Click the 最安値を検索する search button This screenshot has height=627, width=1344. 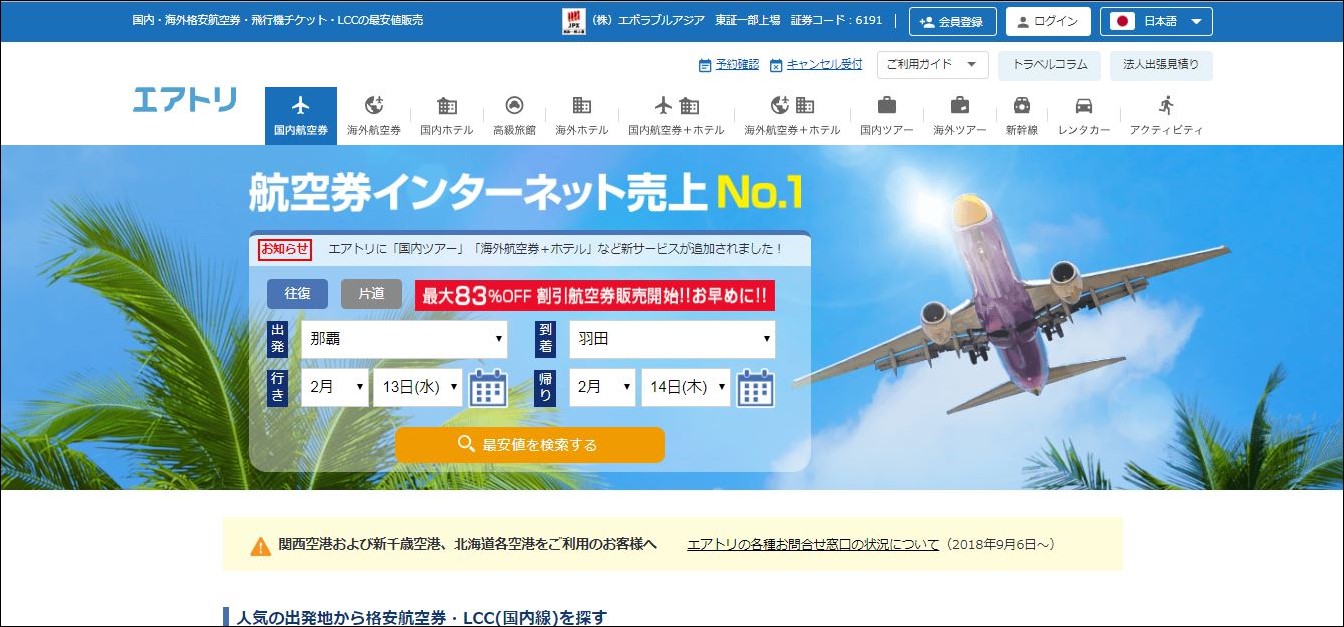(x=530, y=445)
